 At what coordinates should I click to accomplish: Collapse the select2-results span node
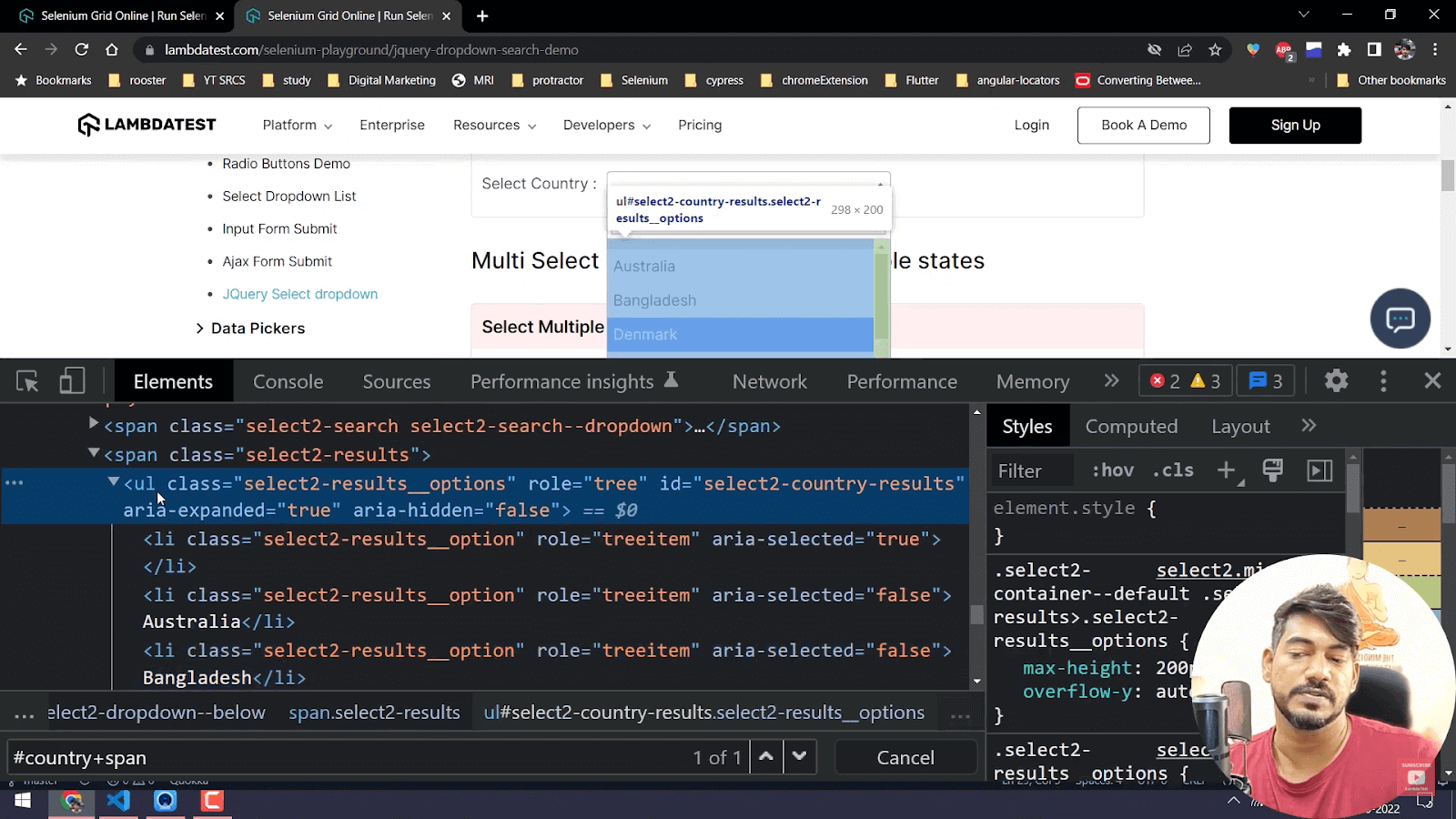pos(93,452)
